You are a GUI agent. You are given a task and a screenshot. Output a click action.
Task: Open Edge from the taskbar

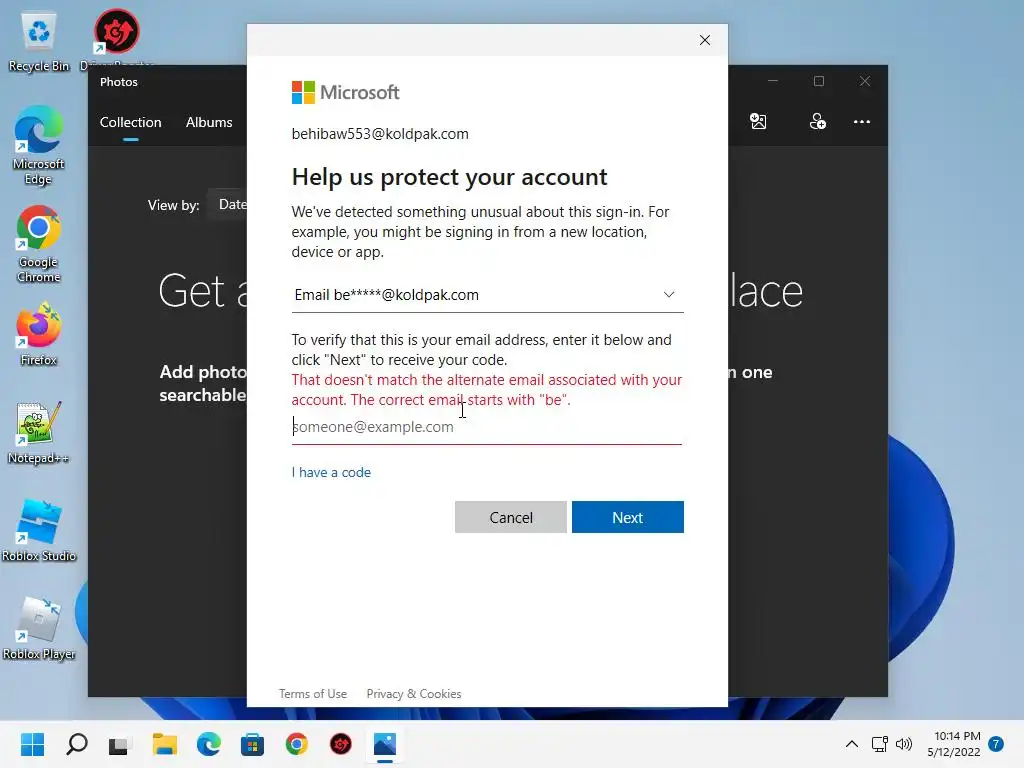click(x=209, y=744)
